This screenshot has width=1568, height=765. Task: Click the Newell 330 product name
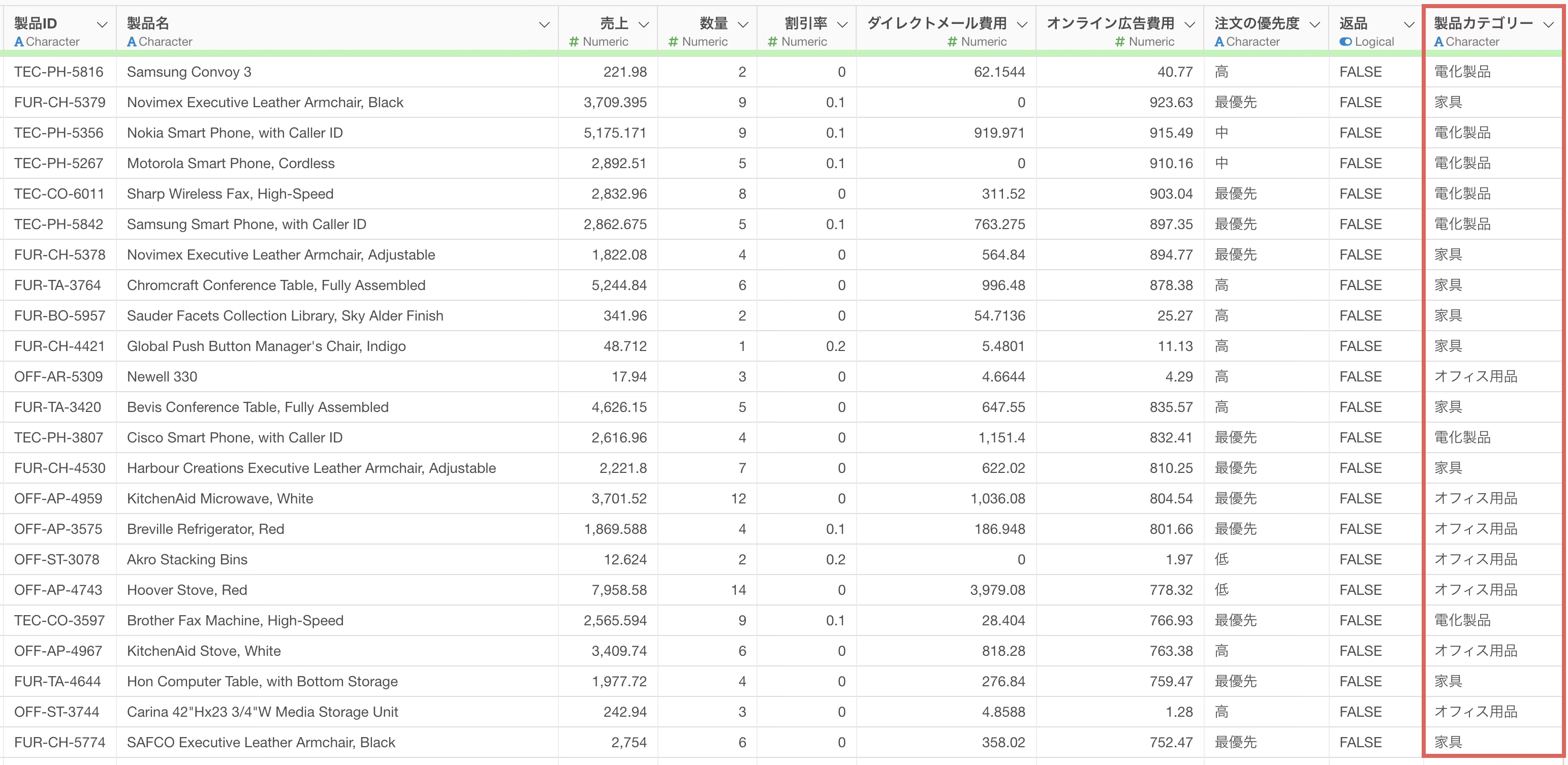click(x=162, y=376)
